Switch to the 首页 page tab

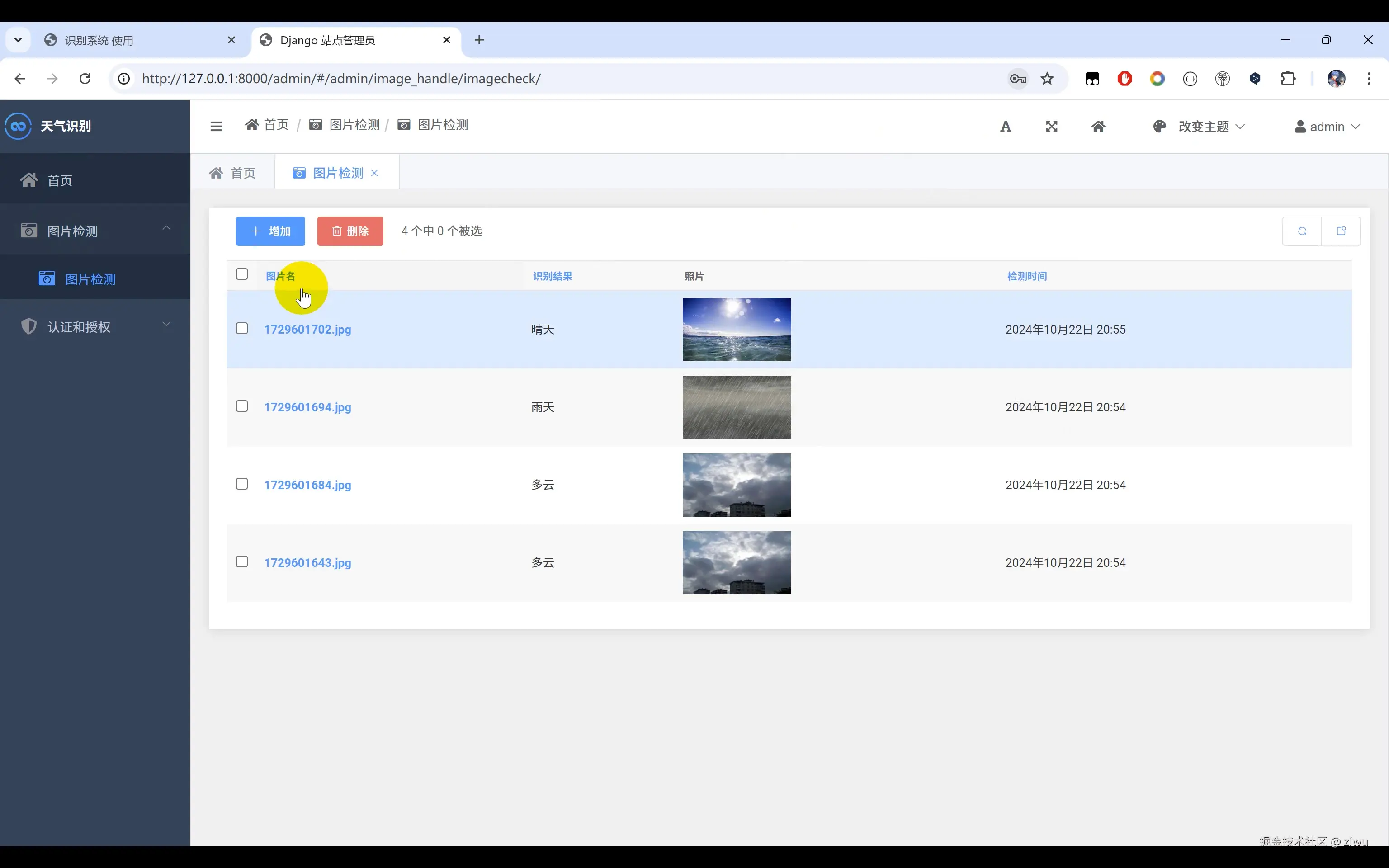232,173
